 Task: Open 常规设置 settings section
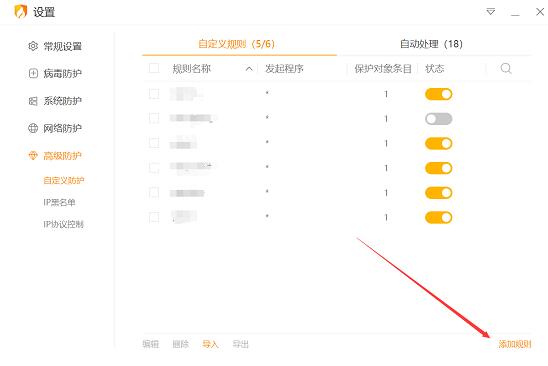click(62, 46)
